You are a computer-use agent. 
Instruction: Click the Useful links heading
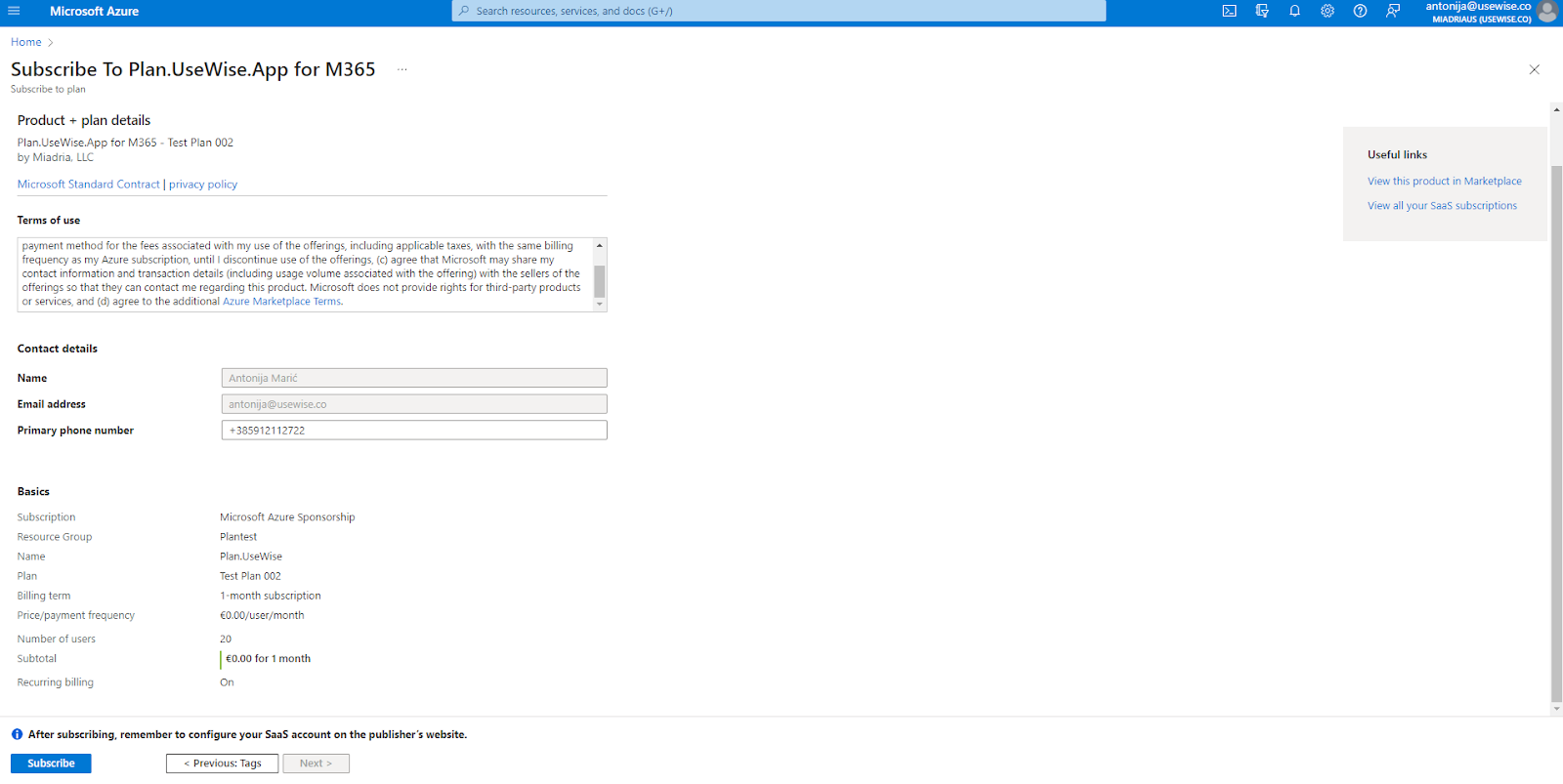[x=1397, y=154]
